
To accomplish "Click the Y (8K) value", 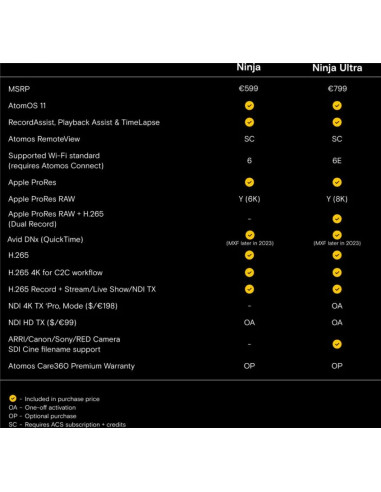I will (x=337, y=199).
